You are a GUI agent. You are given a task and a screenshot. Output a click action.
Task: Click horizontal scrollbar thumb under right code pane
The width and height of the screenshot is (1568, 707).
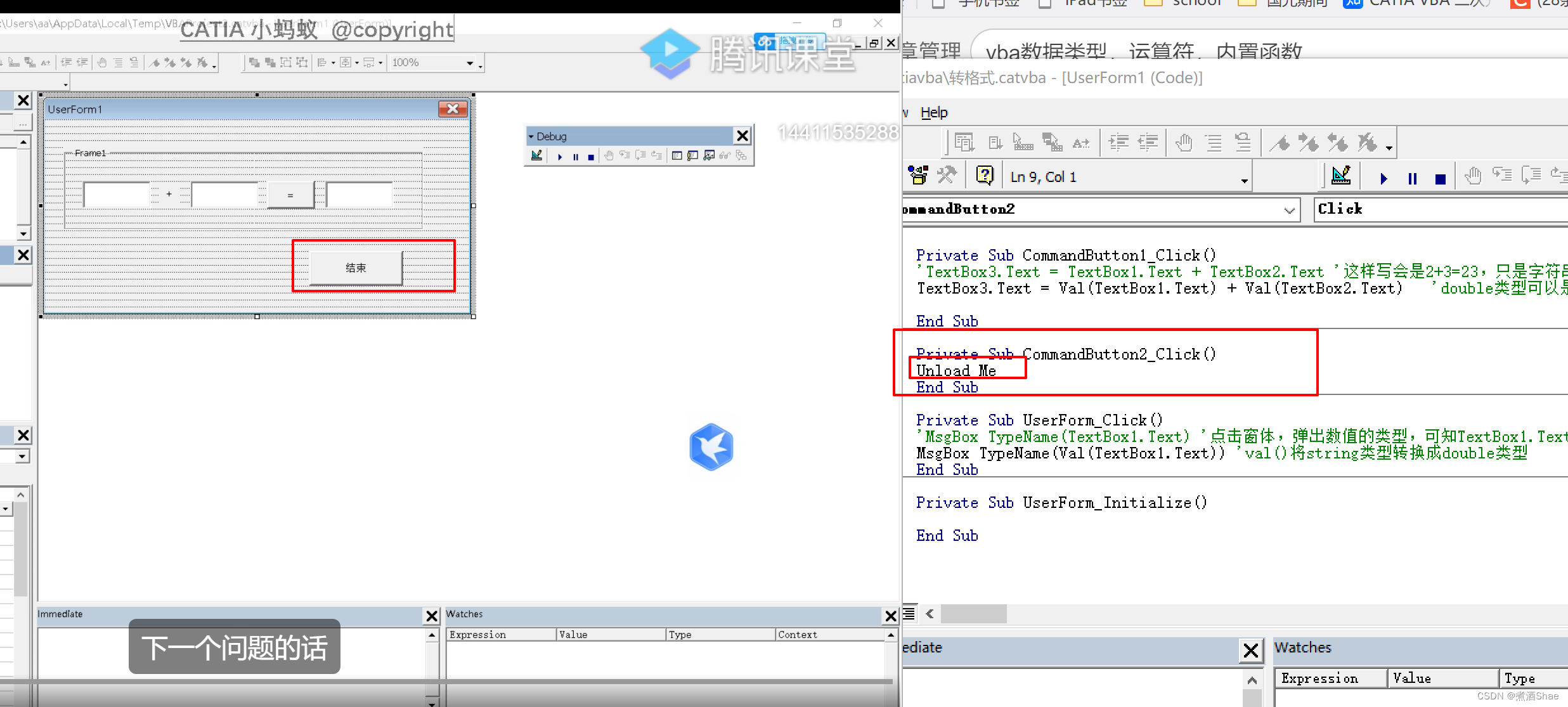974,614
